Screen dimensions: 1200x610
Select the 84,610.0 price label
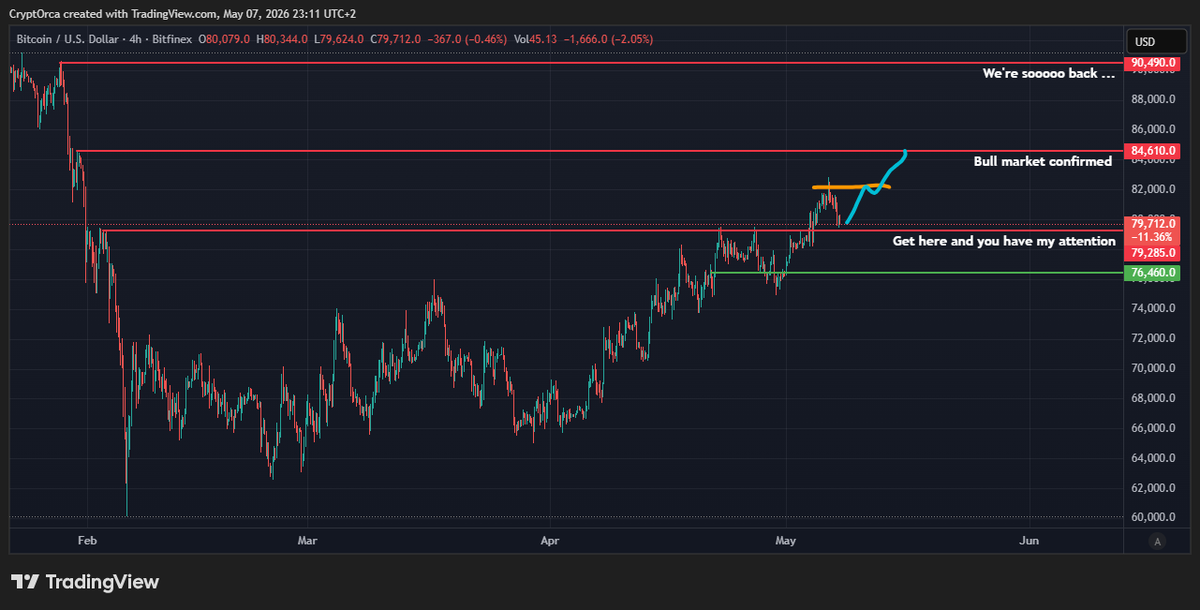[x=1152, y=151]
